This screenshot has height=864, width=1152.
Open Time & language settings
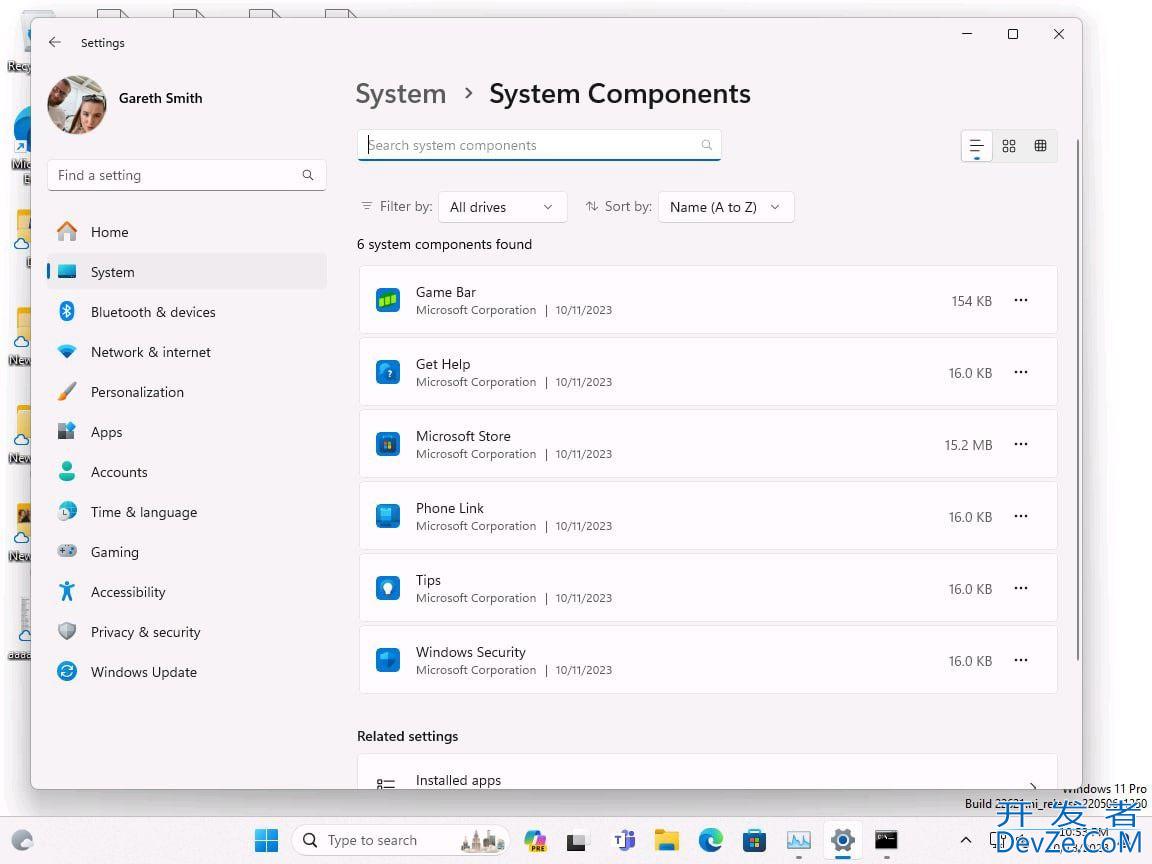[187, 512]
